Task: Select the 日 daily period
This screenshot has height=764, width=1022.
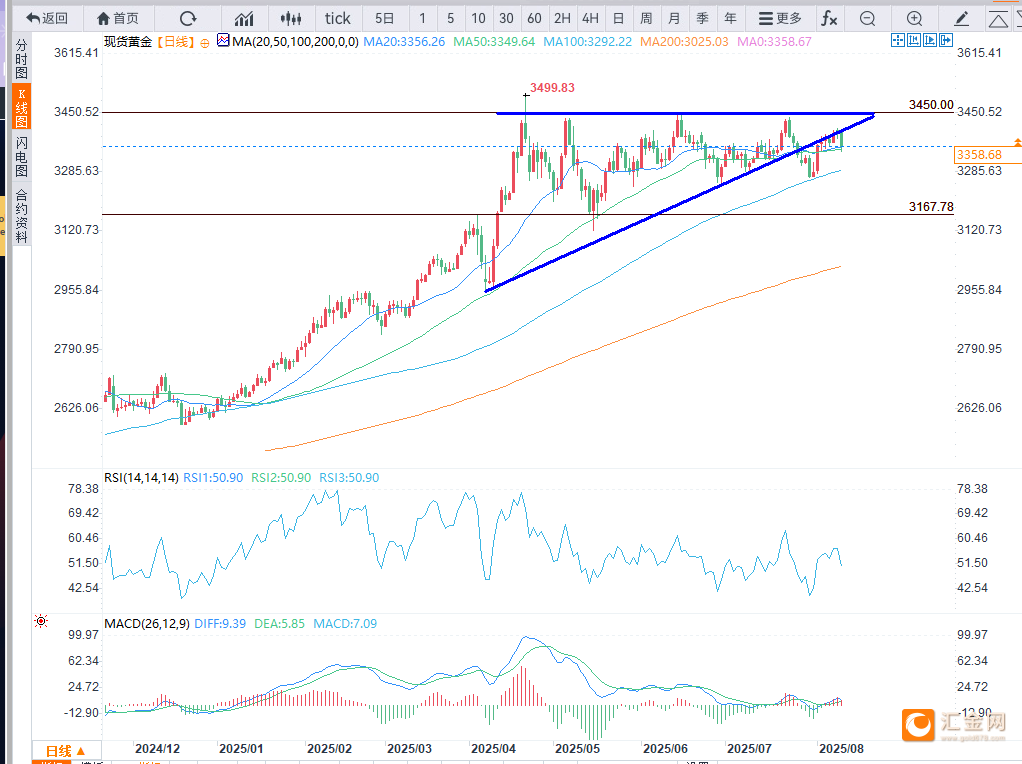Action: (x=619, y=18)
